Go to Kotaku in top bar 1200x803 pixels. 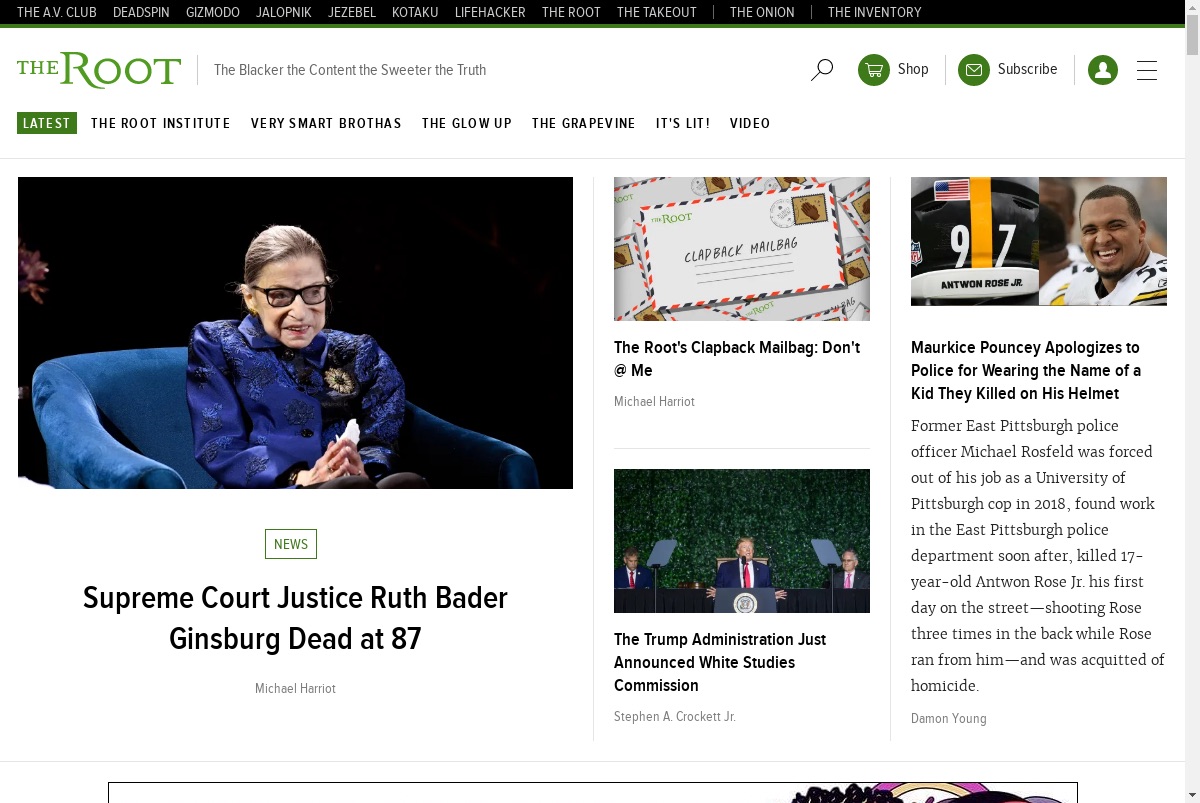point(415,13)
